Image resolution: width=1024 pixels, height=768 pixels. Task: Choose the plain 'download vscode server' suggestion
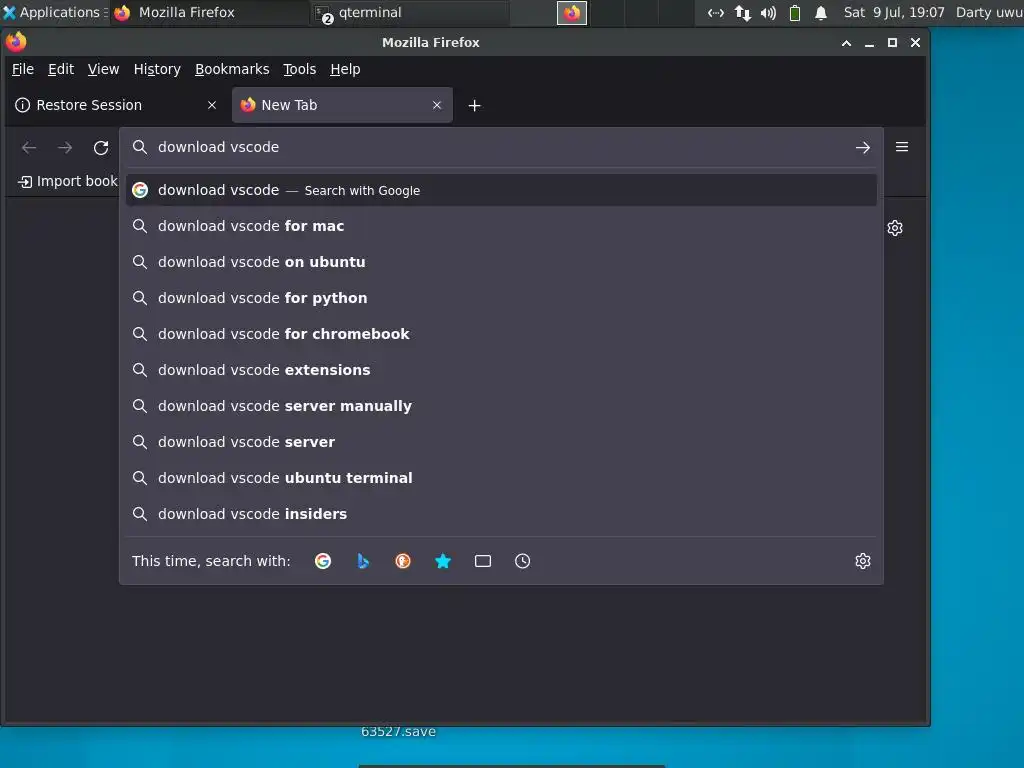pyautogui.click(x=501, y=441)
